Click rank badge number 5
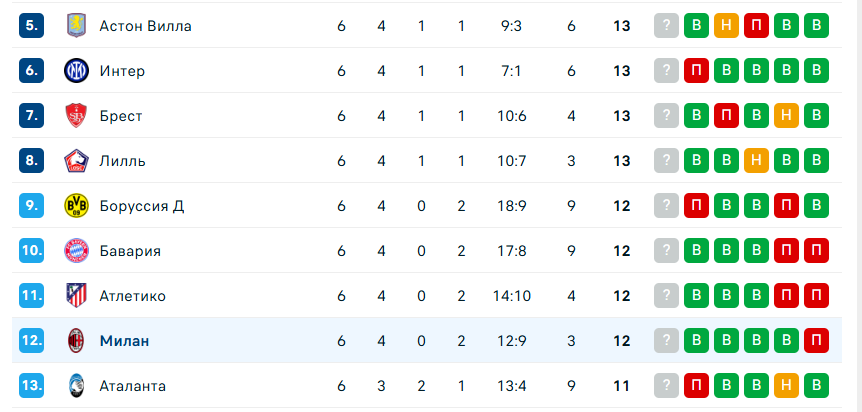862x412 pixels. 32,26
